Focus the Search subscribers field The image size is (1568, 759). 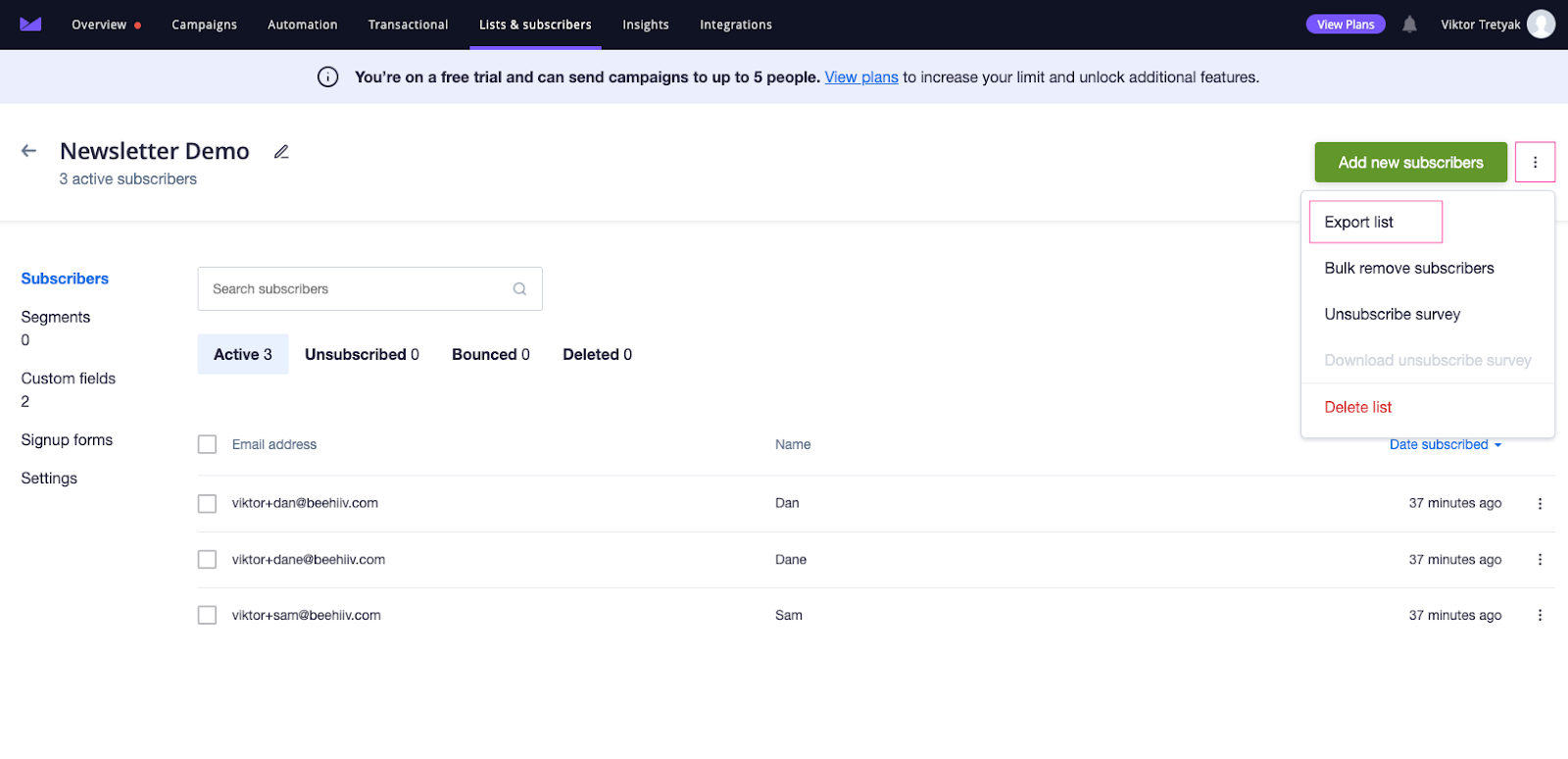point(358,289)
